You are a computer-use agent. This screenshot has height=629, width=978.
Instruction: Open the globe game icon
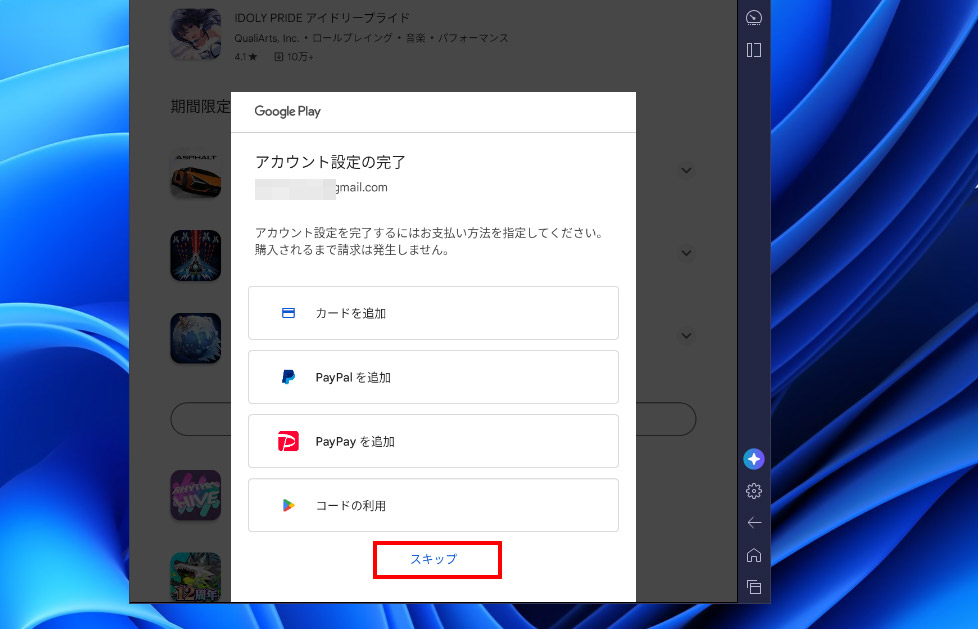pyautogui.click(x=196, y=338)
